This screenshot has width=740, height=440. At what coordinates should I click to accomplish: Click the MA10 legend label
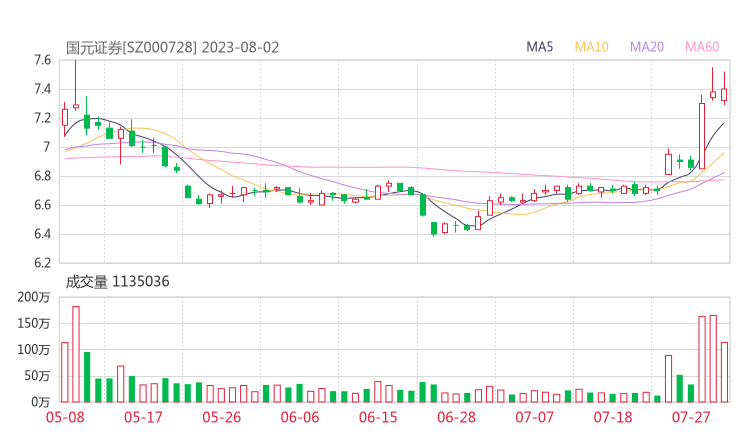[x=591, y=47]
